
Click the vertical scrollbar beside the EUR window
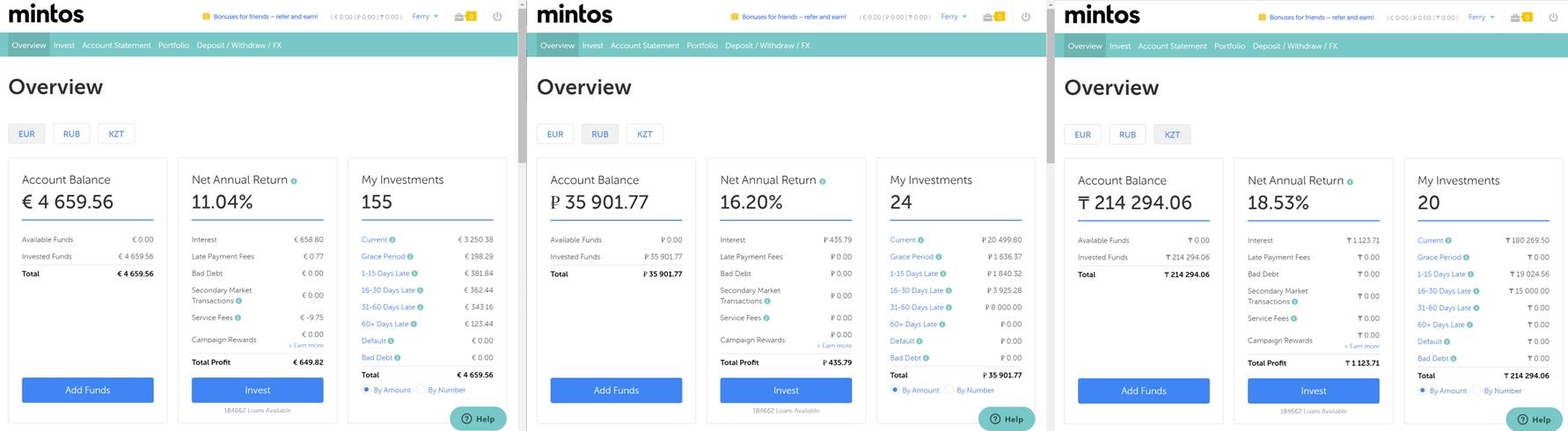click(x=522, y=88)
